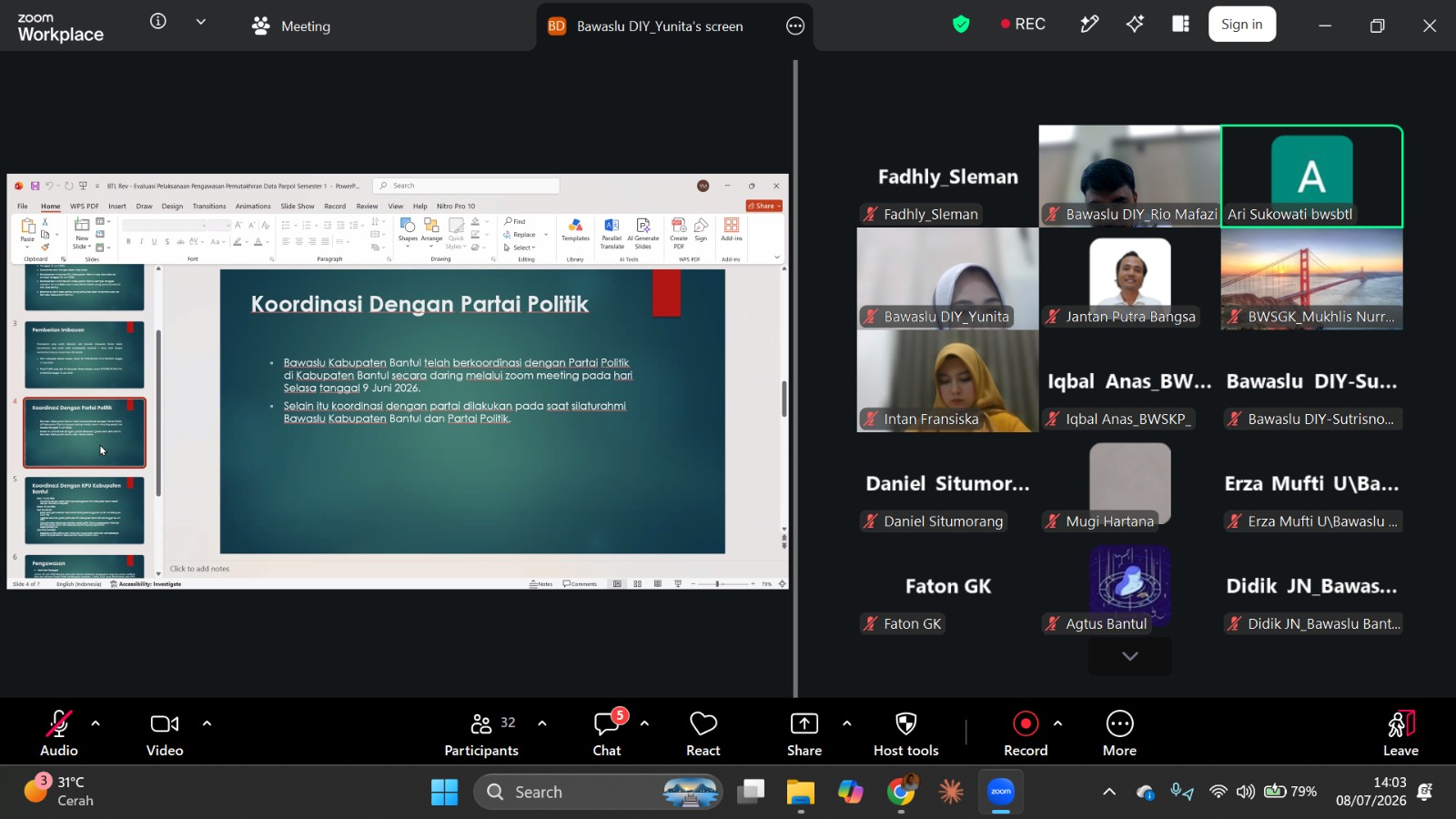Click Bawaslu DIY-Sutrisno participant tile
This screenshot has height=819, width=1456.
point(1312,381)
